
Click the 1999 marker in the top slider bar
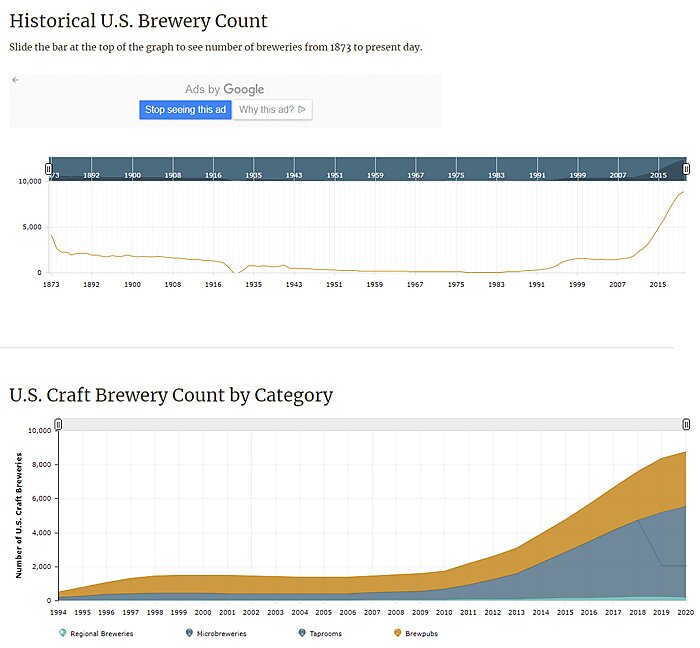(578, 175)
